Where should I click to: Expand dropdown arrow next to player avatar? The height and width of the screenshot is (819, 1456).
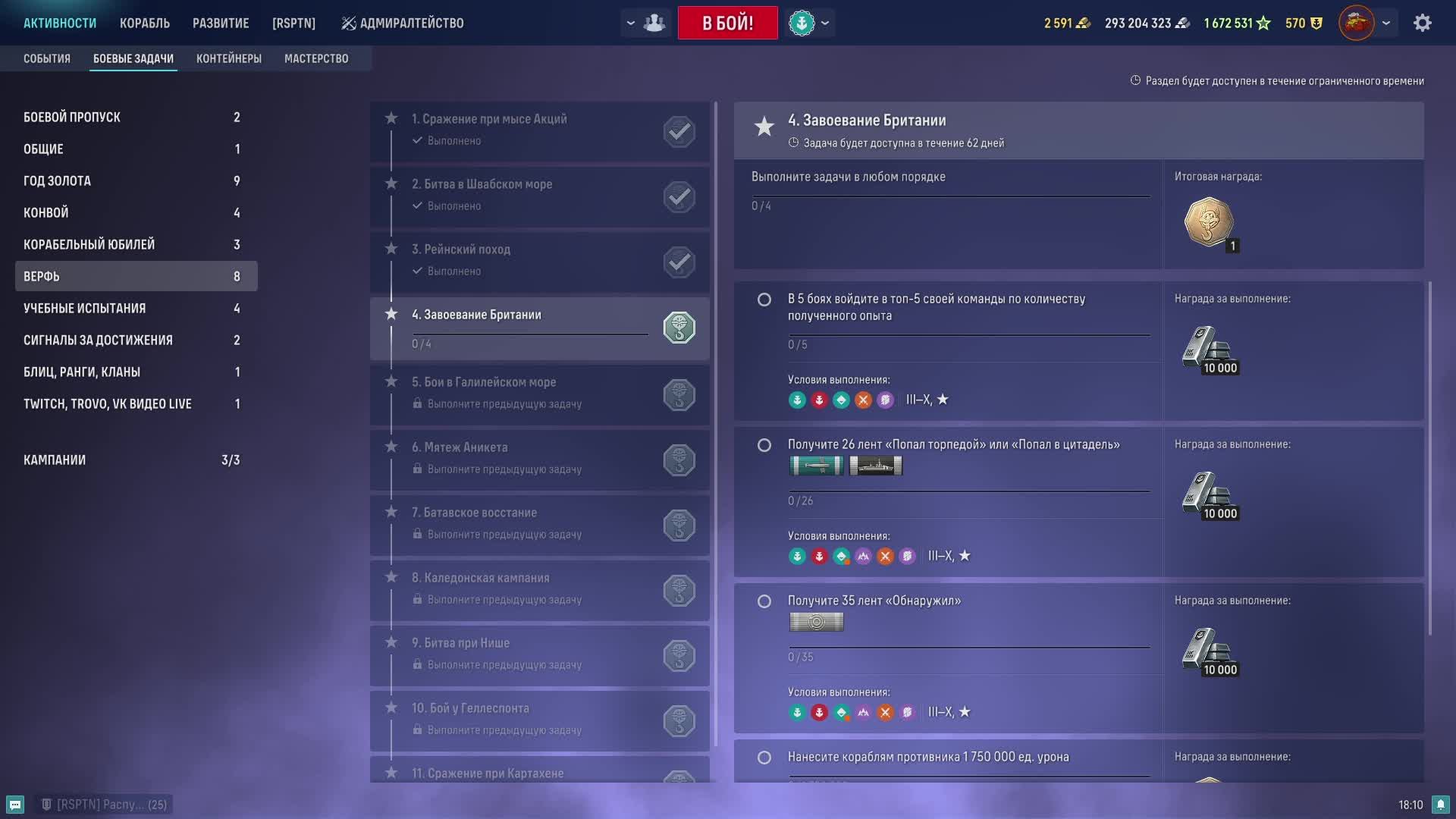(x=1386, y=23)
